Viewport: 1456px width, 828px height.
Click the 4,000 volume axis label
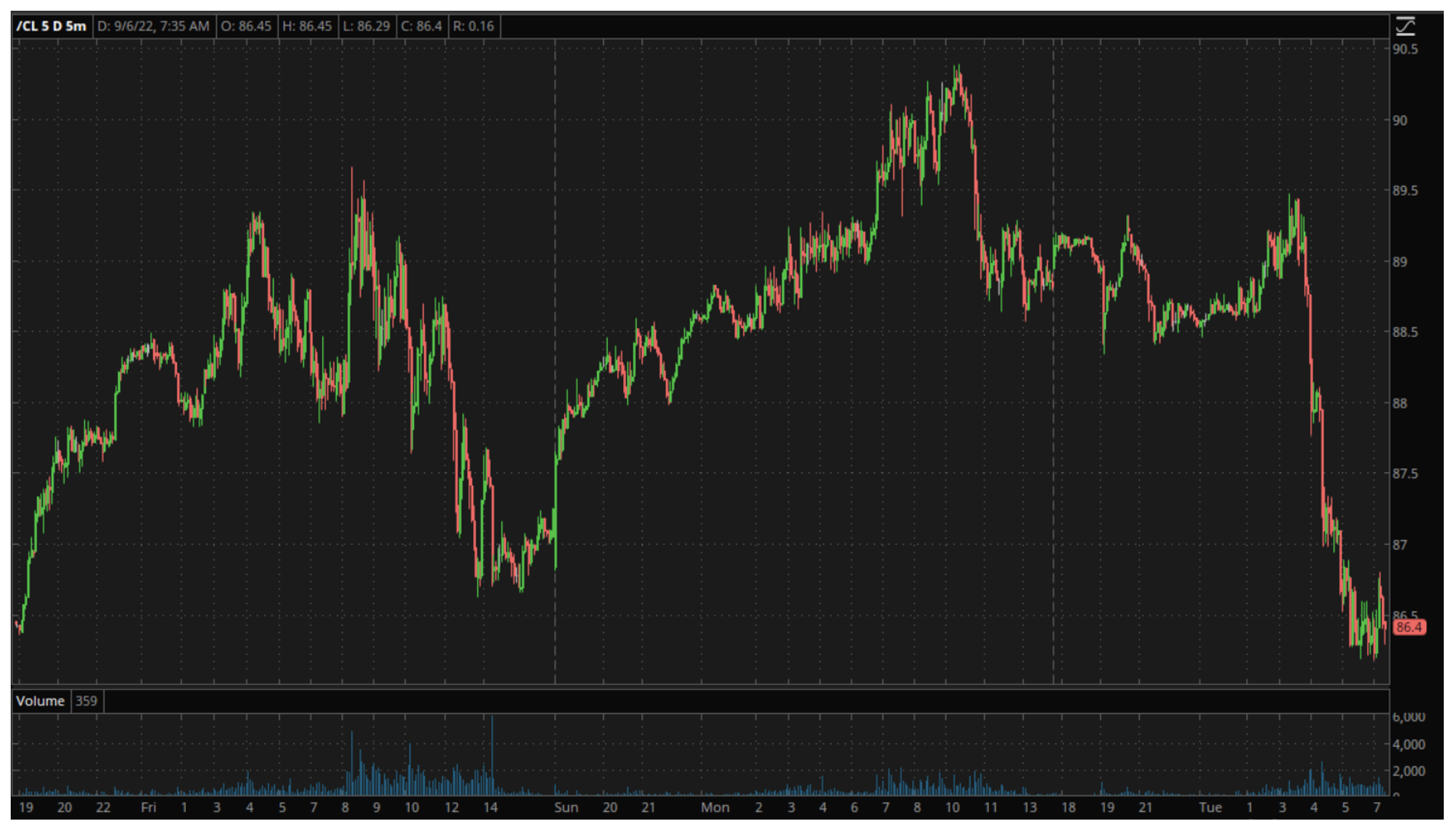coord(1409,744)
